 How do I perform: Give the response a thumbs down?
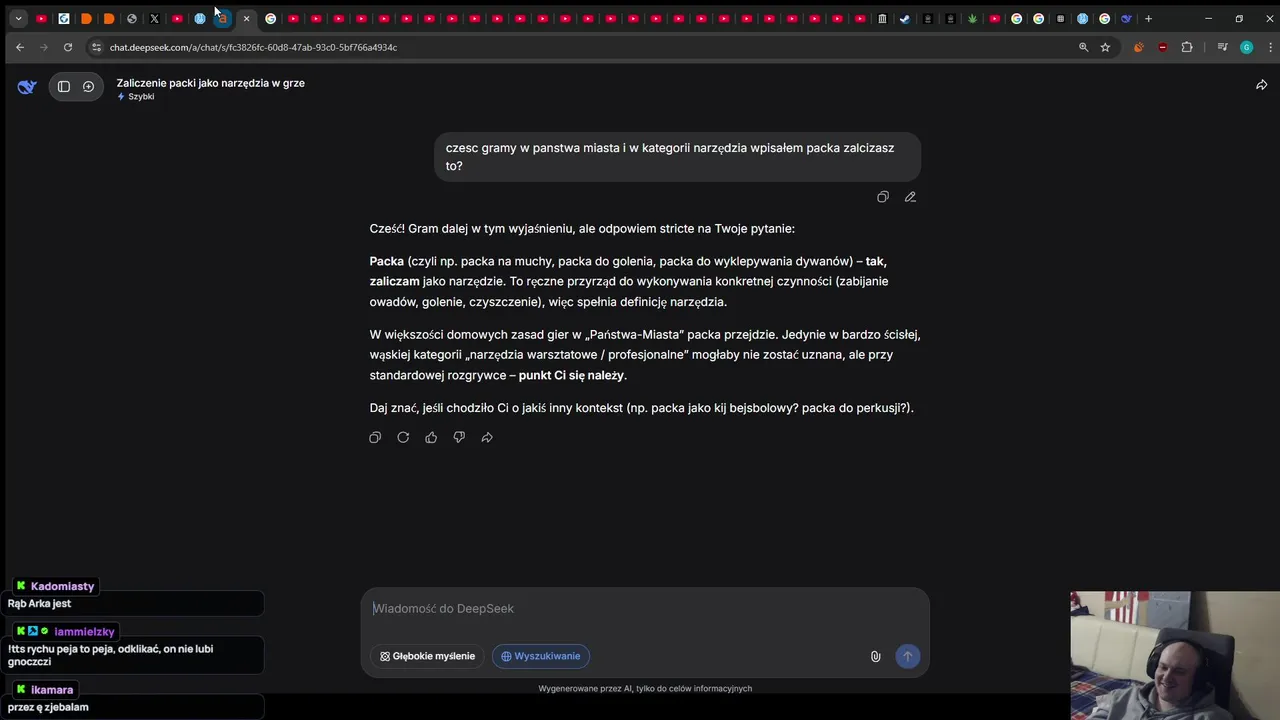point(459,437)
